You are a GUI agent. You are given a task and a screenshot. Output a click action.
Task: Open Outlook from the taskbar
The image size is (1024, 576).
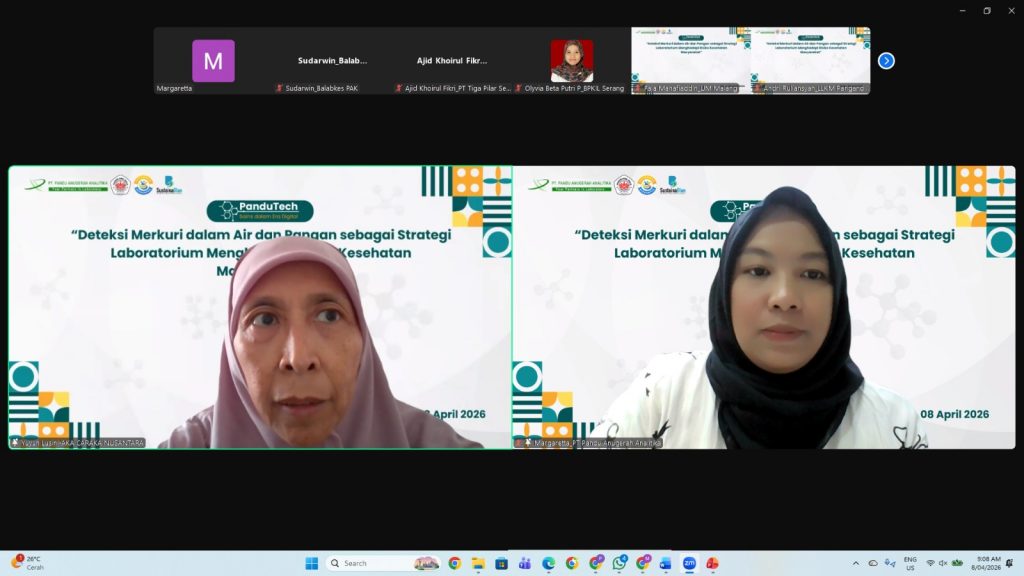[x=665, y=563]
